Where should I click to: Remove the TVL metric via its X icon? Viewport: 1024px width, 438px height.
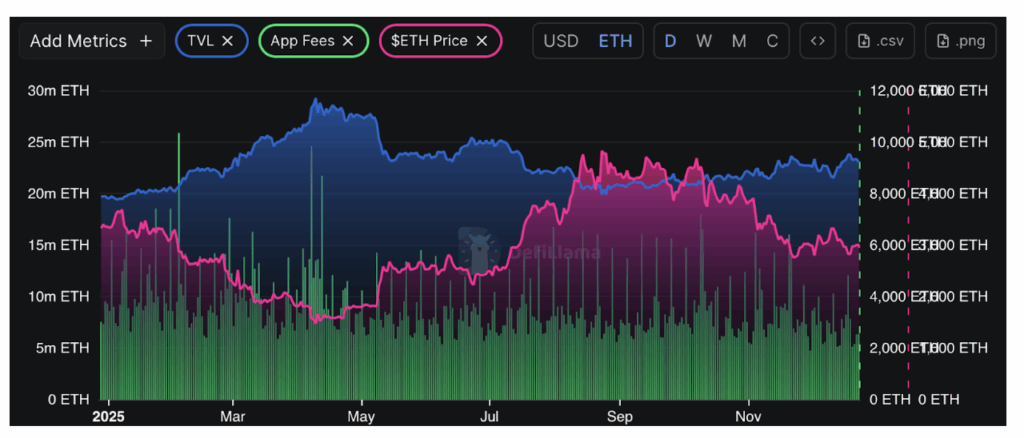[227, 41]
